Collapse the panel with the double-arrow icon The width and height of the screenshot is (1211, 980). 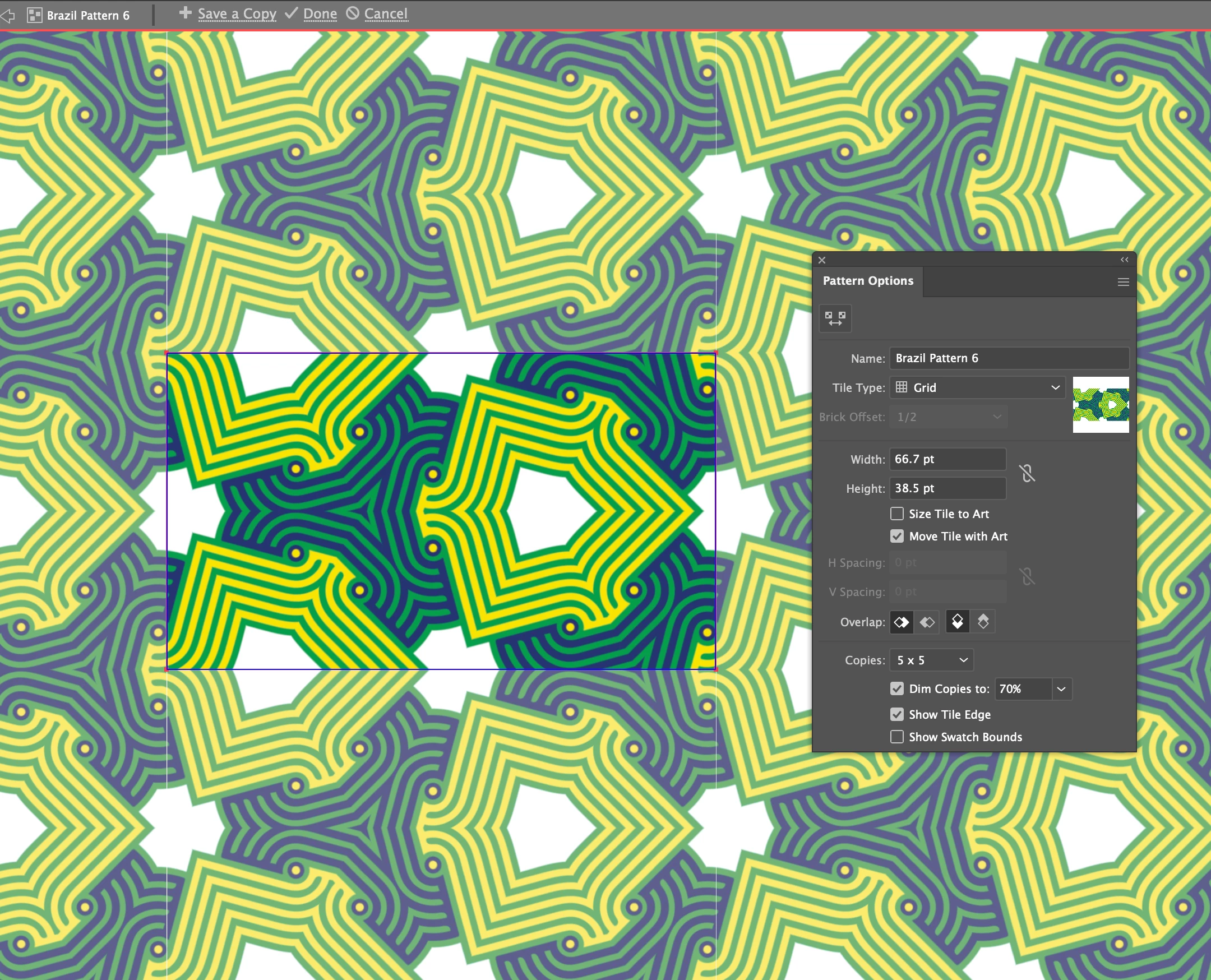[x=1124, y=260]
